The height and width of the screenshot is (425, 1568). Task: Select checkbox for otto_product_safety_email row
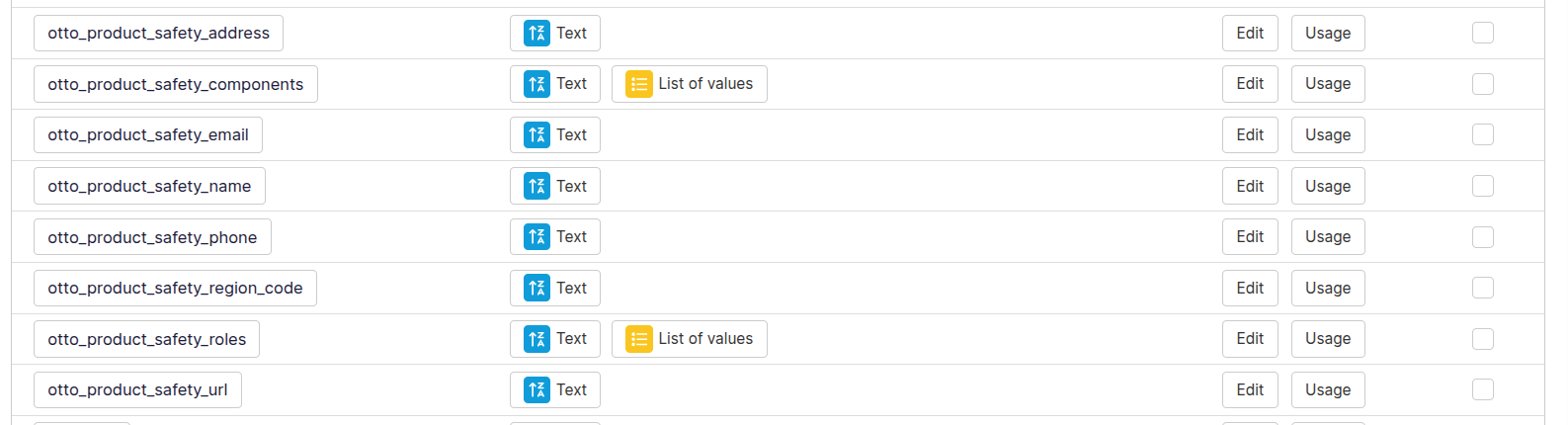pos(1482,134)
